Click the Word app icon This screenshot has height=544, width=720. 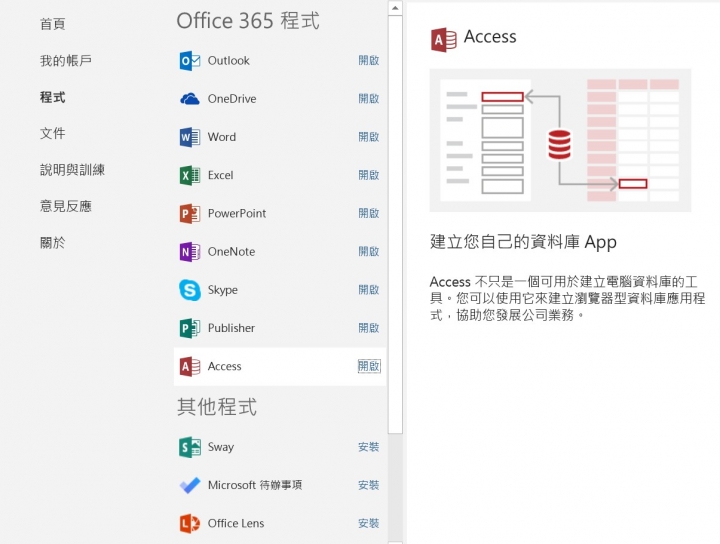click(190, 137)
